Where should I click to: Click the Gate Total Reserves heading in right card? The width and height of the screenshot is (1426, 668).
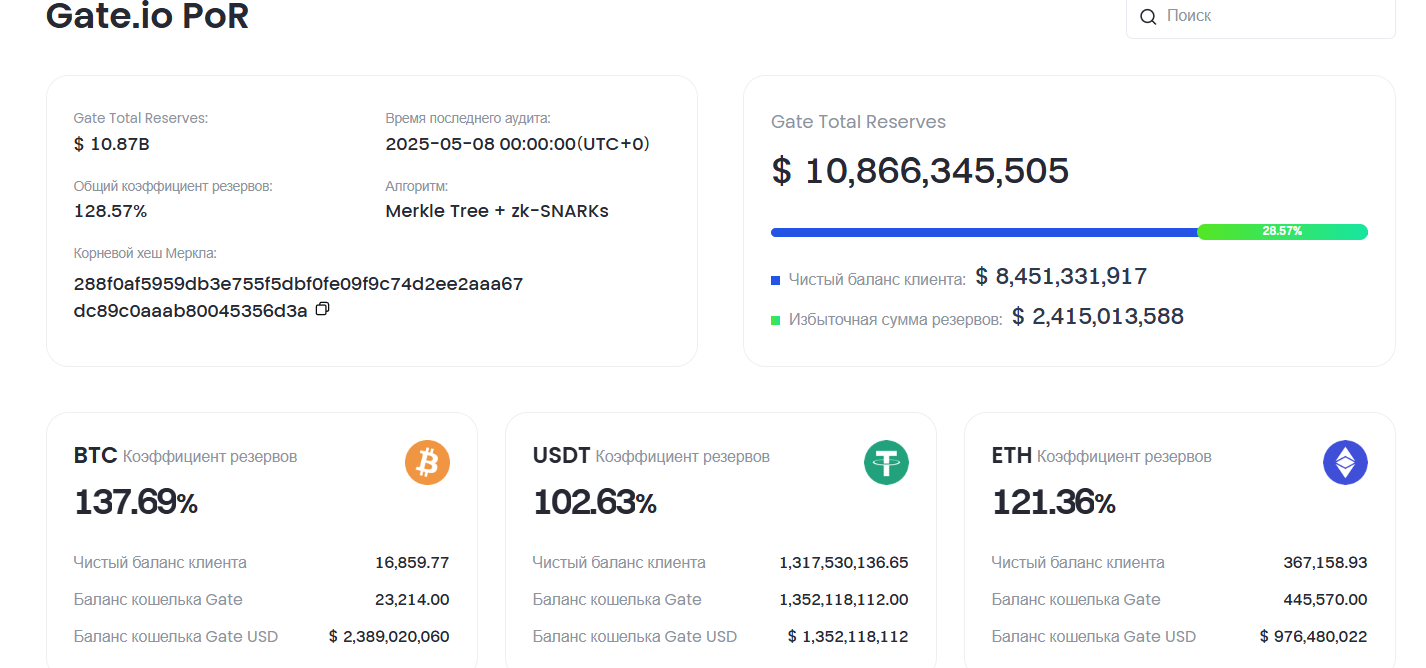click(858, 122)
